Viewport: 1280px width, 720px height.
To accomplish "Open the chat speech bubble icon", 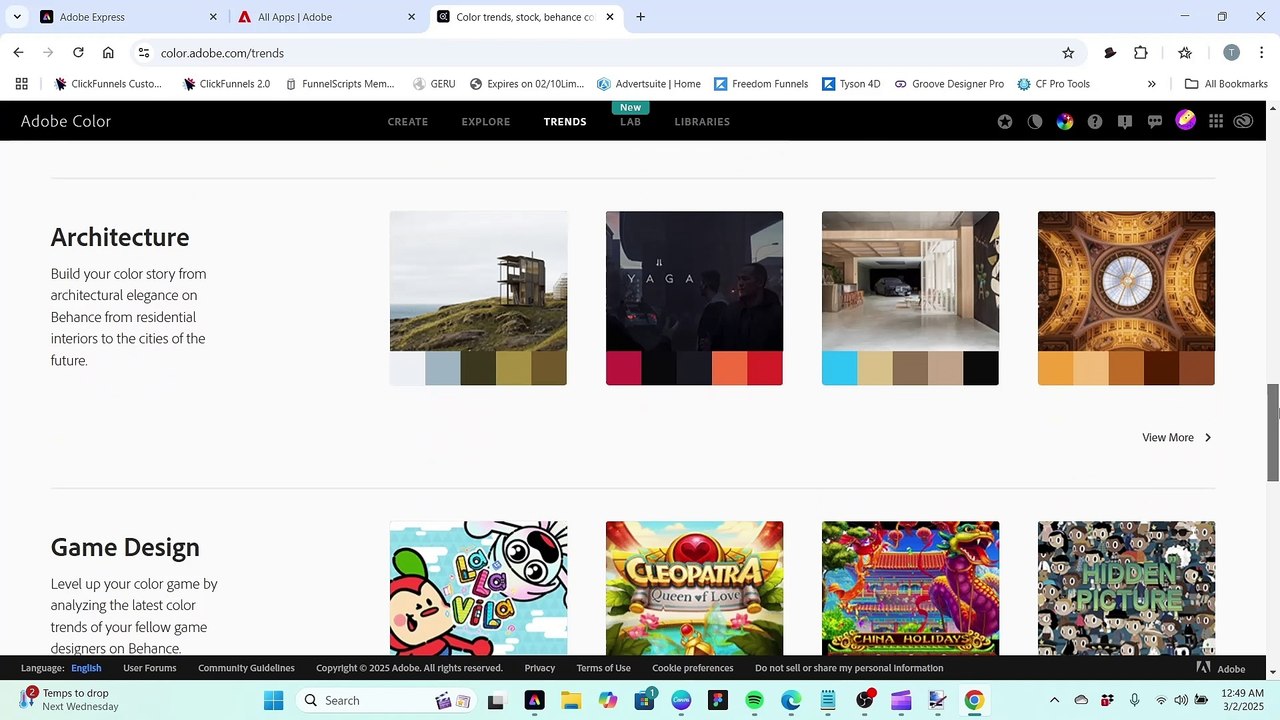I will (1155, 121).
